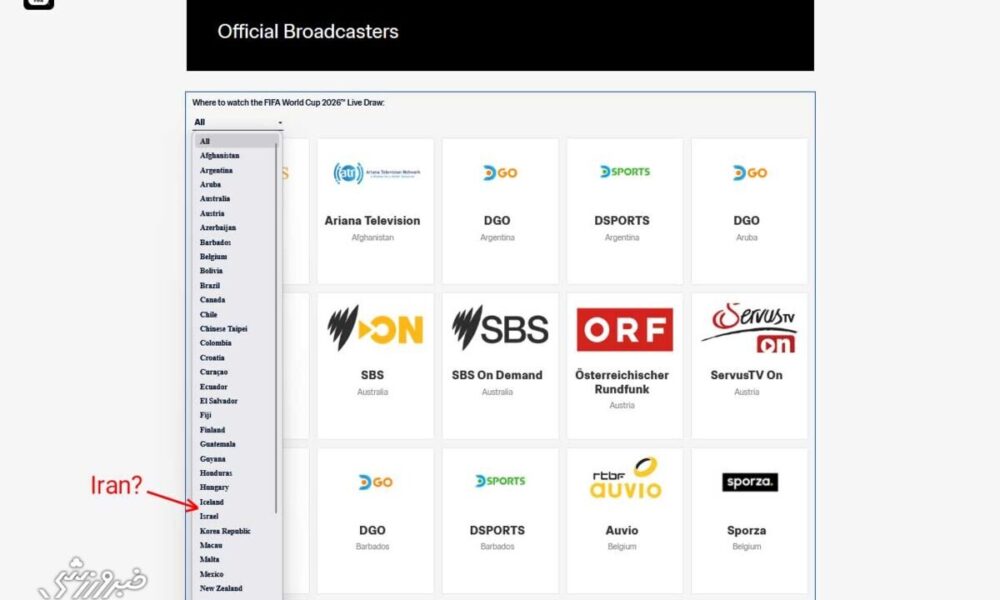Click the Österreichischer Rundfunk broadcaster name
The height and width of the screenshot is (600, 1000).
click(x=624, y=382)
